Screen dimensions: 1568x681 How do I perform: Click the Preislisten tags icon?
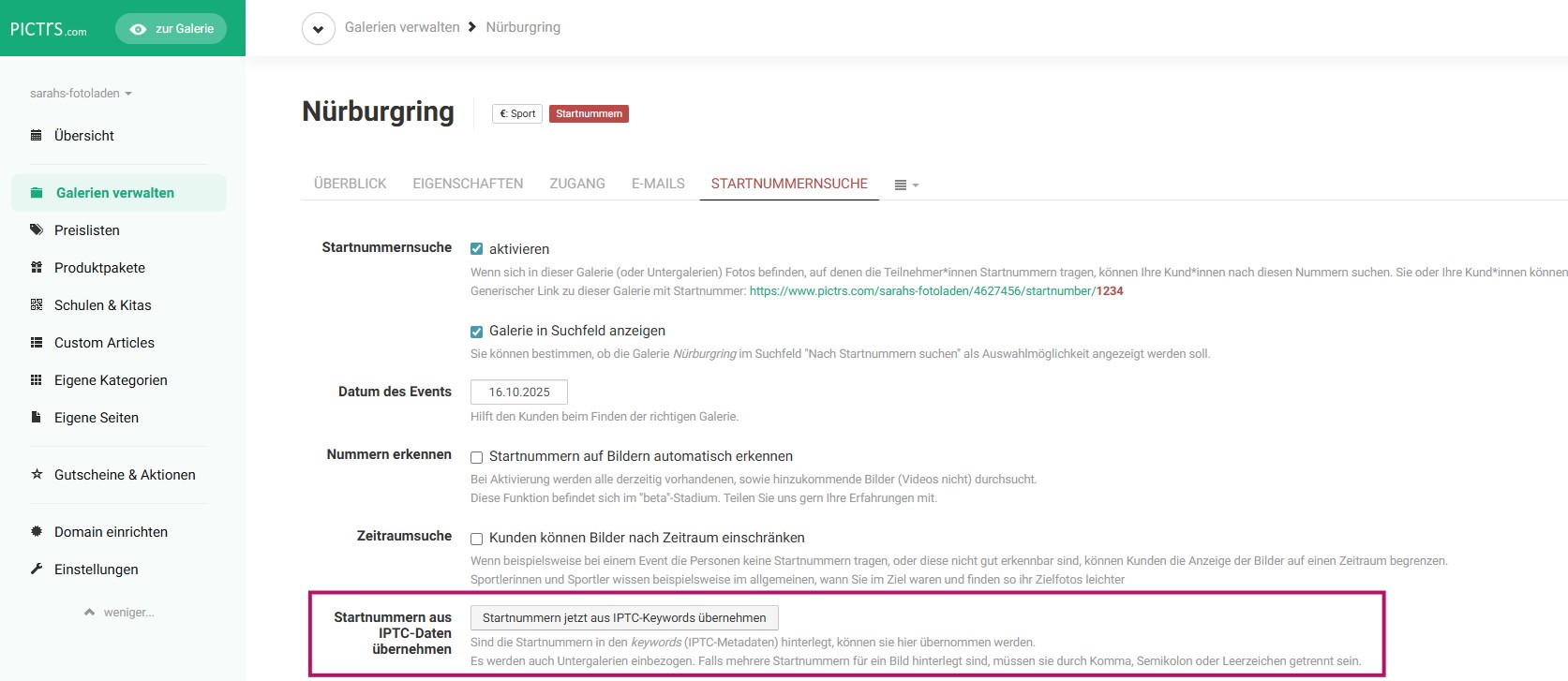click(x=37, y=230)
